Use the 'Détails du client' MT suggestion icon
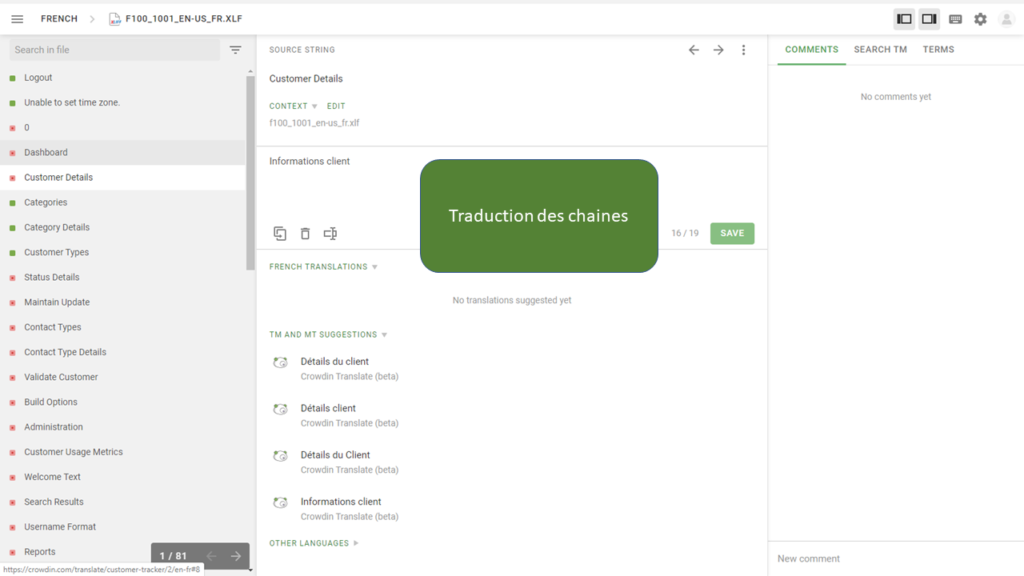 click(280, 362)
